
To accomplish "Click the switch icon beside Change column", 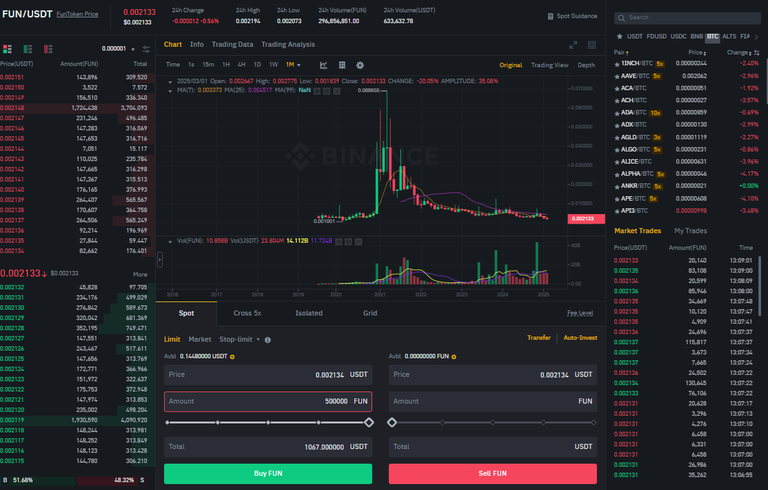I will coord(757,52).
